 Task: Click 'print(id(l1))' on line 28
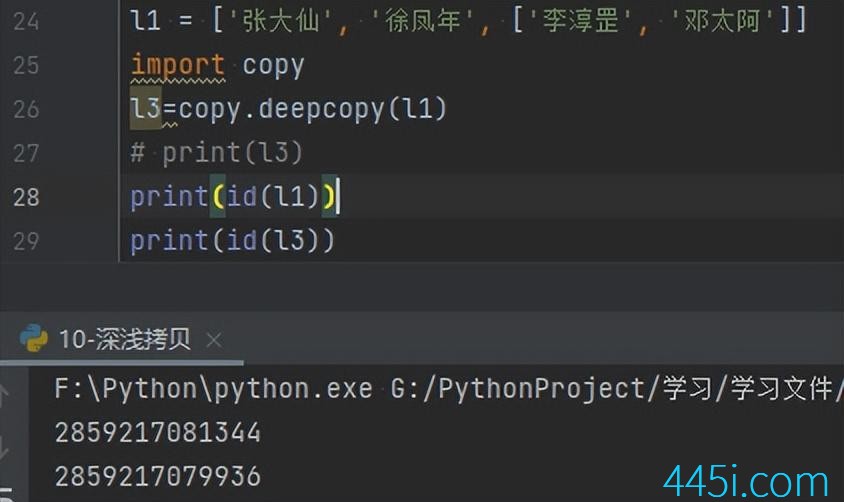click(233, 196)
